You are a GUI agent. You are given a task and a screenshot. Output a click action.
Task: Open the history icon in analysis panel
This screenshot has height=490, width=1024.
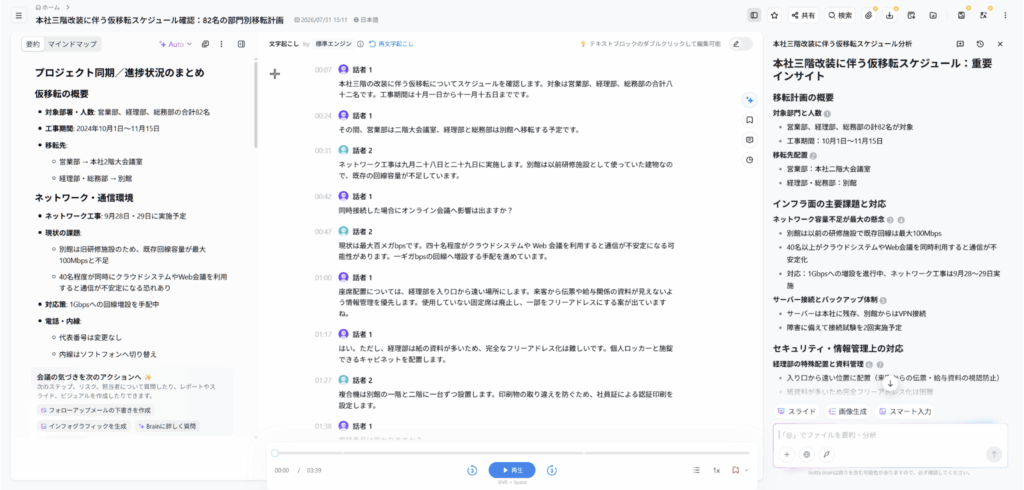(980, 44)
